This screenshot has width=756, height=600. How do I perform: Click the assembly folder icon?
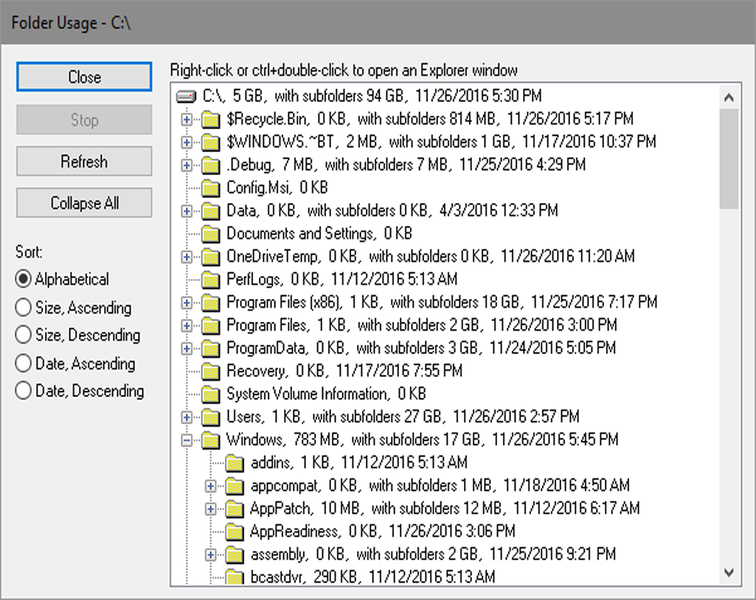(x=234, y=555)
